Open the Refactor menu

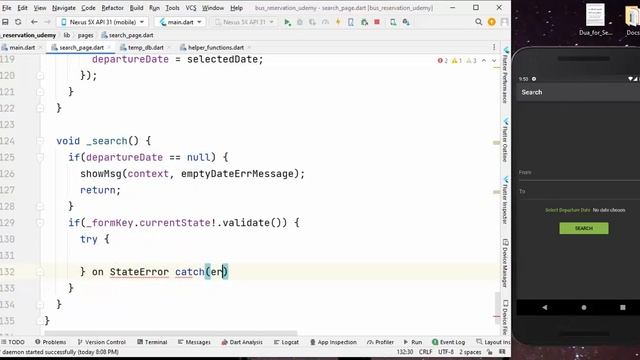click(x=112, y=8)
